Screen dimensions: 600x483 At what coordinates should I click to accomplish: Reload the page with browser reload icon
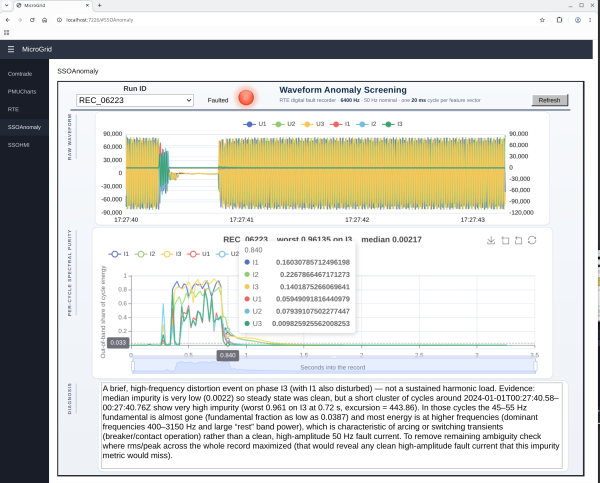point(32,20)
